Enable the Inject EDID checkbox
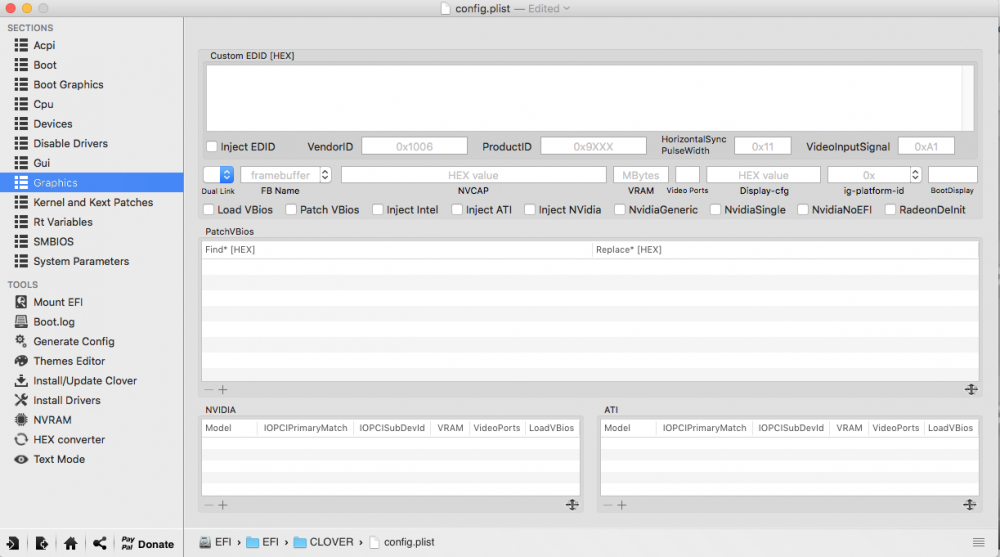Screen dimensions: 1000x557 [x=212, y=147]
